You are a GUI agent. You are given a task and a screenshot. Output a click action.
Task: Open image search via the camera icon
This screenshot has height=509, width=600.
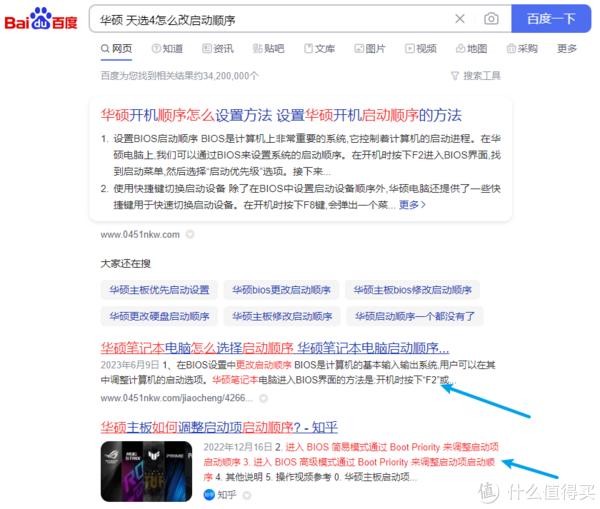[491, 19]
